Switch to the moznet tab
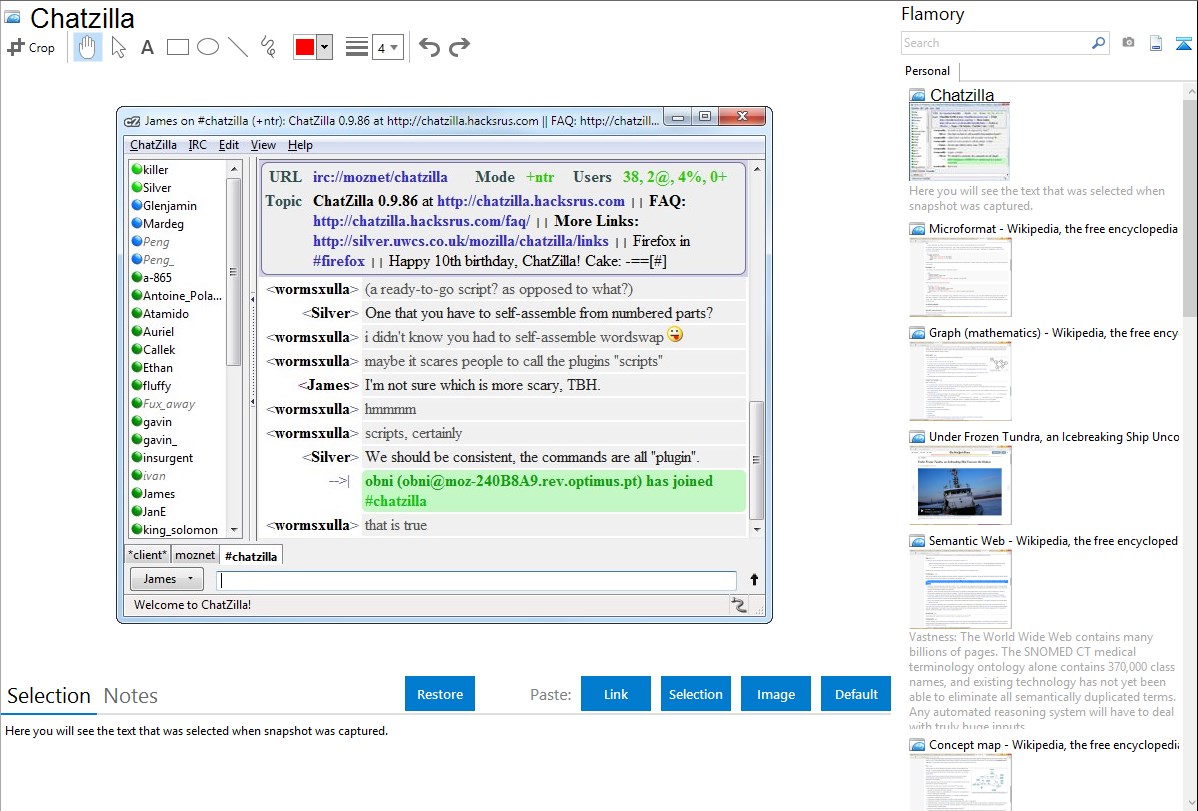Image resolution: width=1198 pixels, height=811 pixels. tap(195, 555)
